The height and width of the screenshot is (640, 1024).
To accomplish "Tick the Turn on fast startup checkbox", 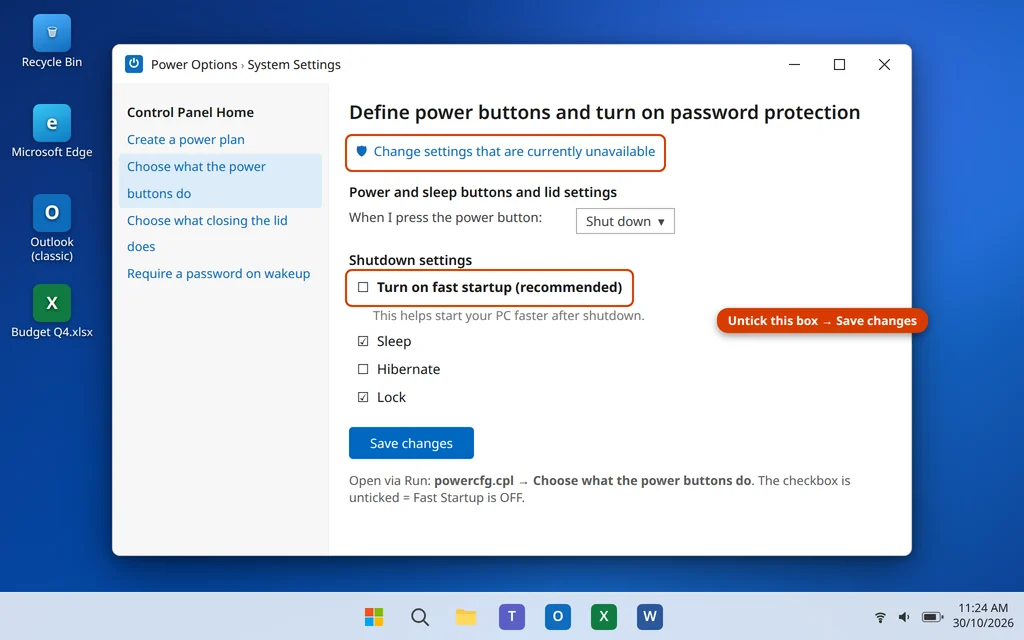I will pyautogui.click(x=363, y=287).
